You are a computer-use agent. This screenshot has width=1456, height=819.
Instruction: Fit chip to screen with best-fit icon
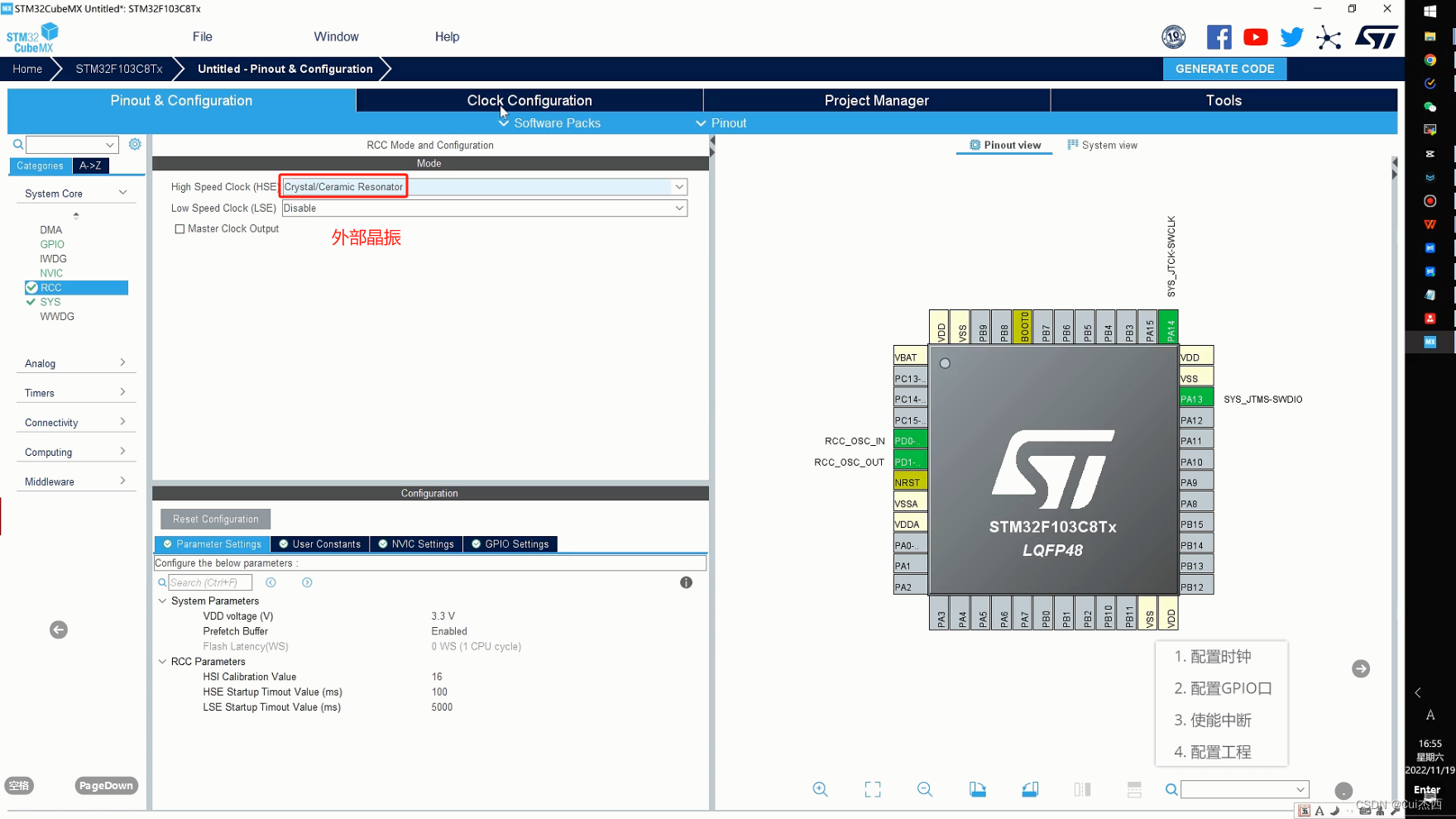click(873, 789)
